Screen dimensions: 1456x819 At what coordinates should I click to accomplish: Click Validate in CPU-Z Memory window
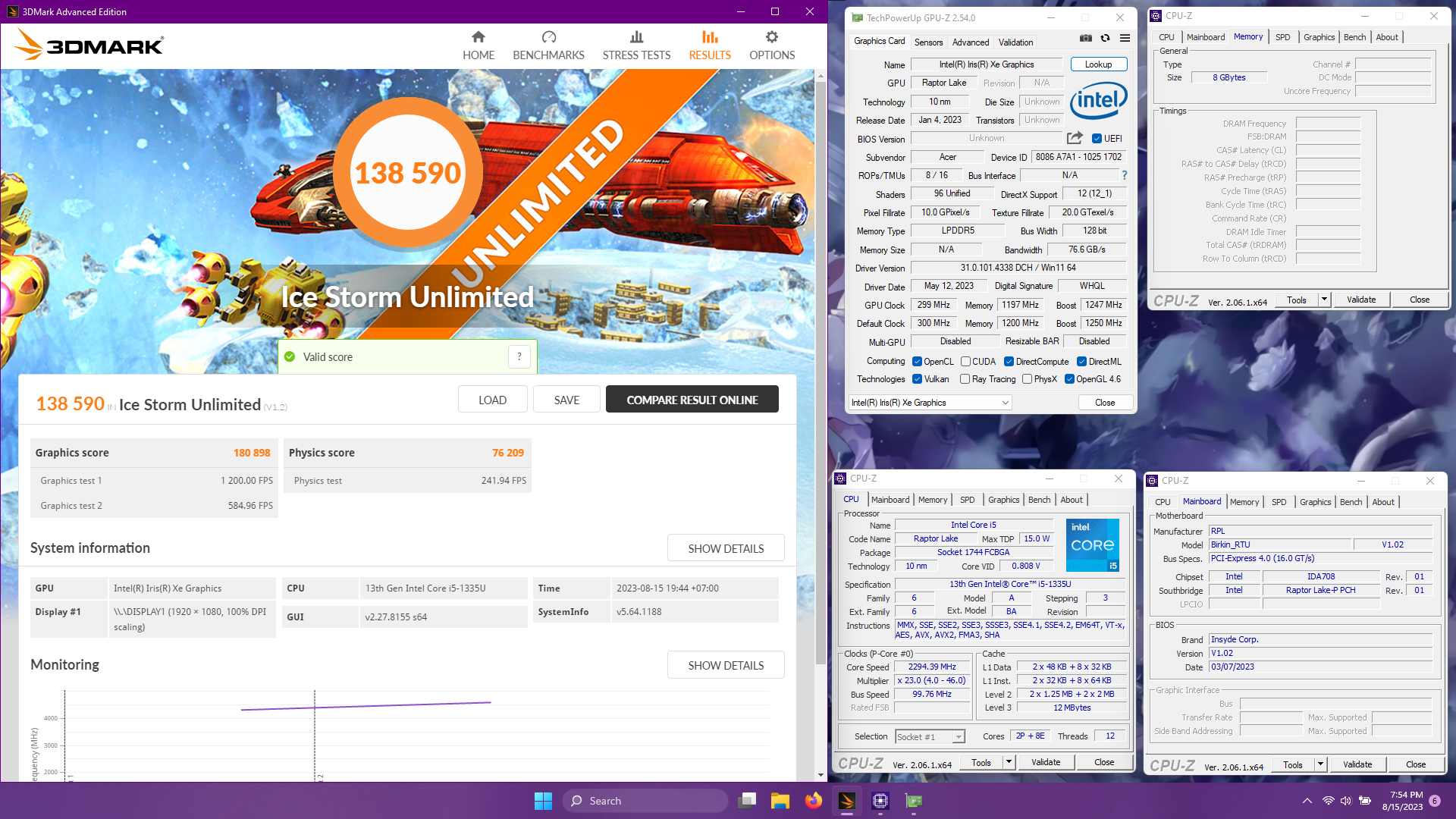click(1360, 300)
